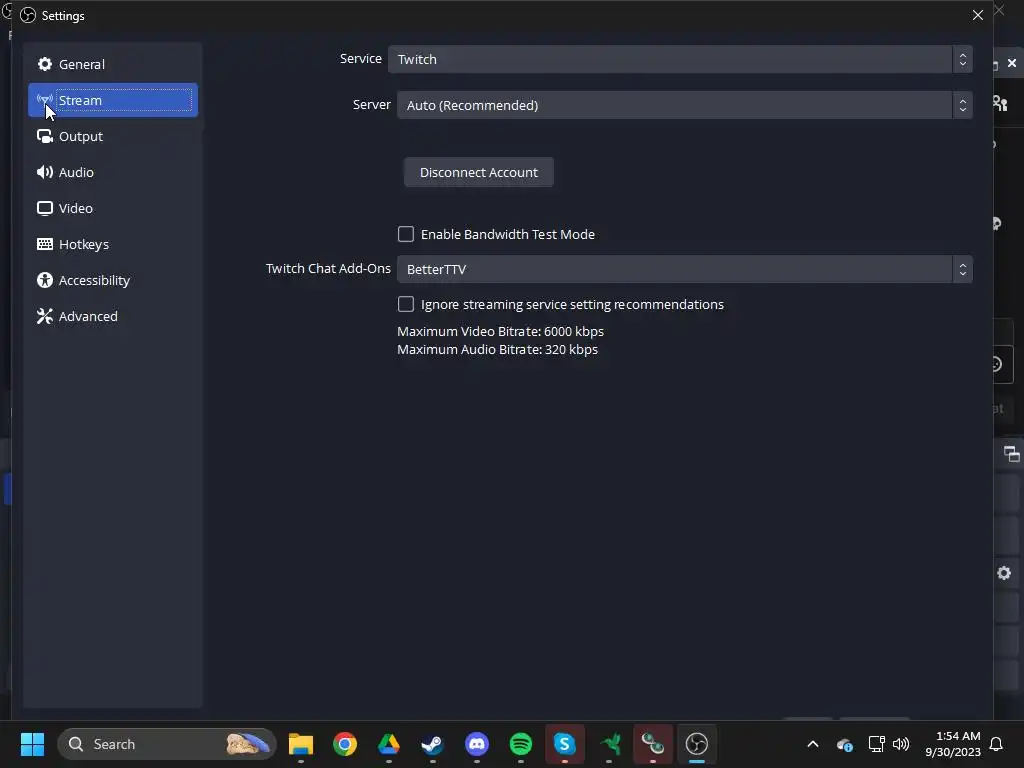
Task: Open the clock showing 1:54 AM
Action: pos(953,744)
